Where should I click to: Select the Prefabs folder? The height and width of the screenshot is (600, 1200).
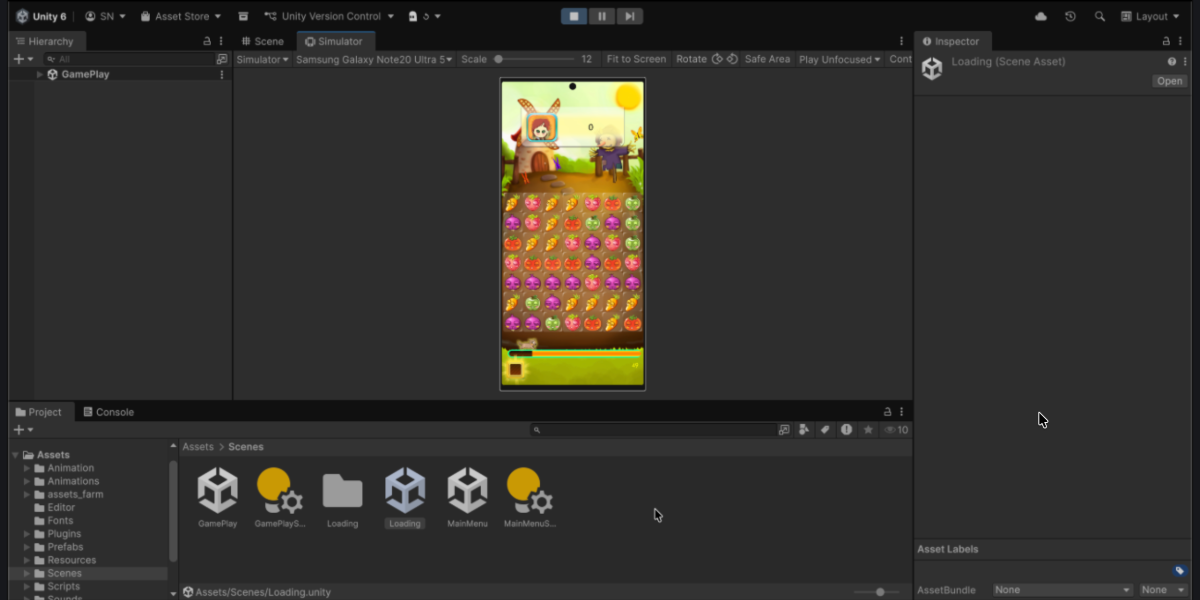point(65,547)
